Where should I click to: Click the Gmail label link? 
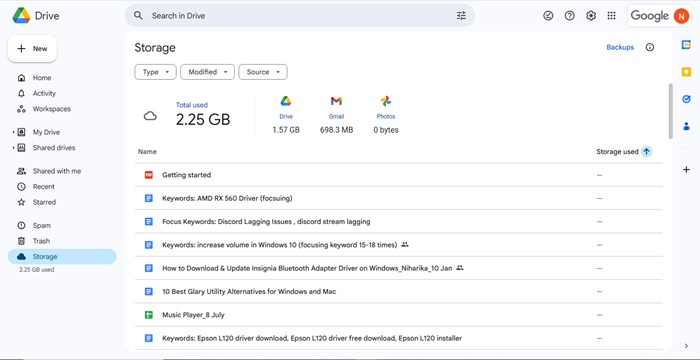point(336,117)
